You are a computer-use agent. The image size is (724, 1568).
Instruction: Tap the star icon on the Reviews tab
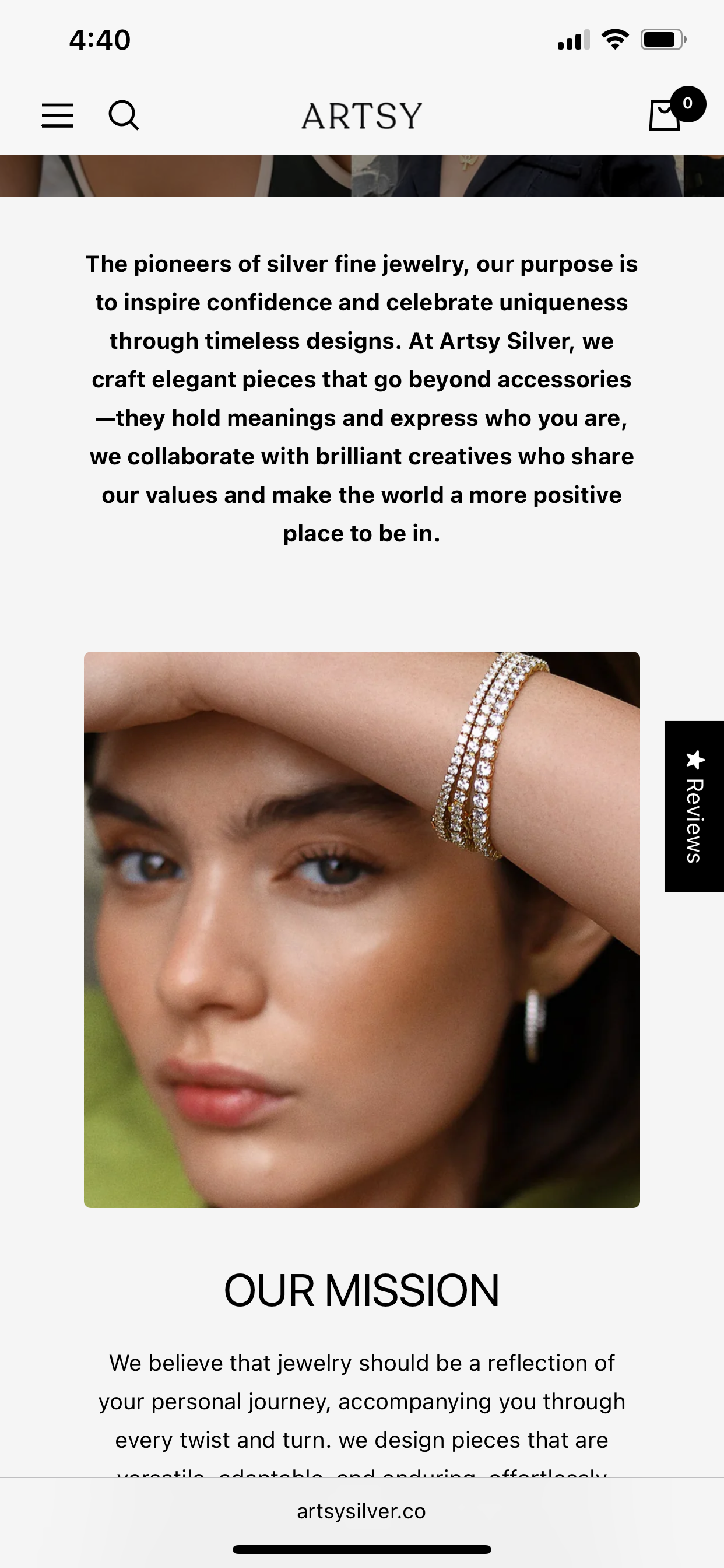695,759
